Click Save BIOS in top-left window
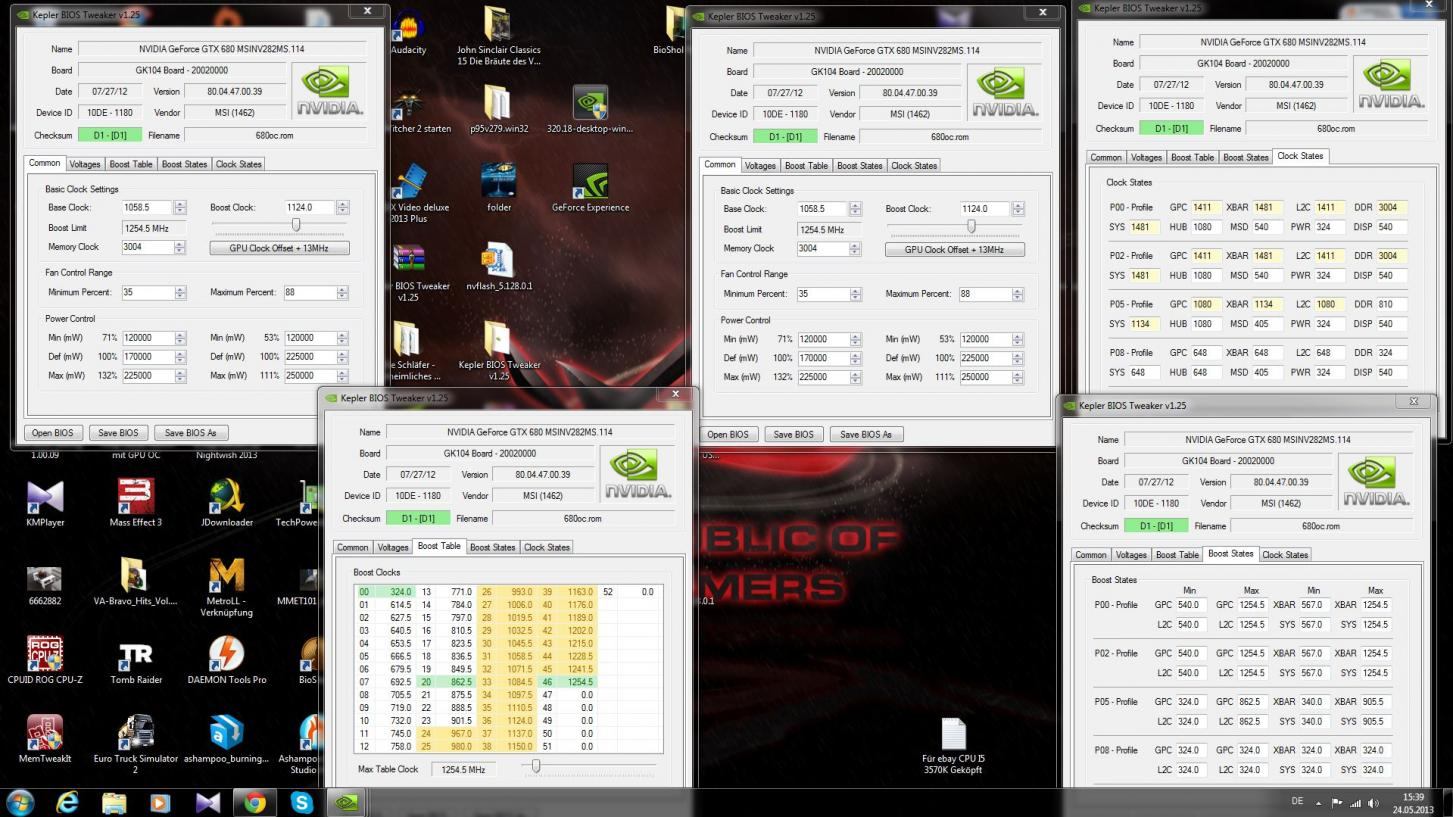 [118, 433]
